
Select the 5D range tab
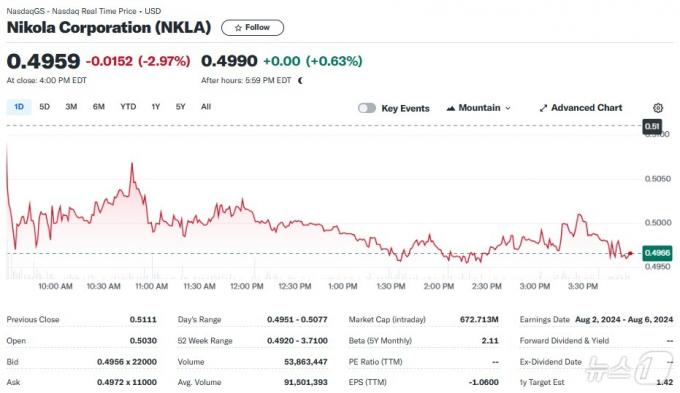click(45, 107)
